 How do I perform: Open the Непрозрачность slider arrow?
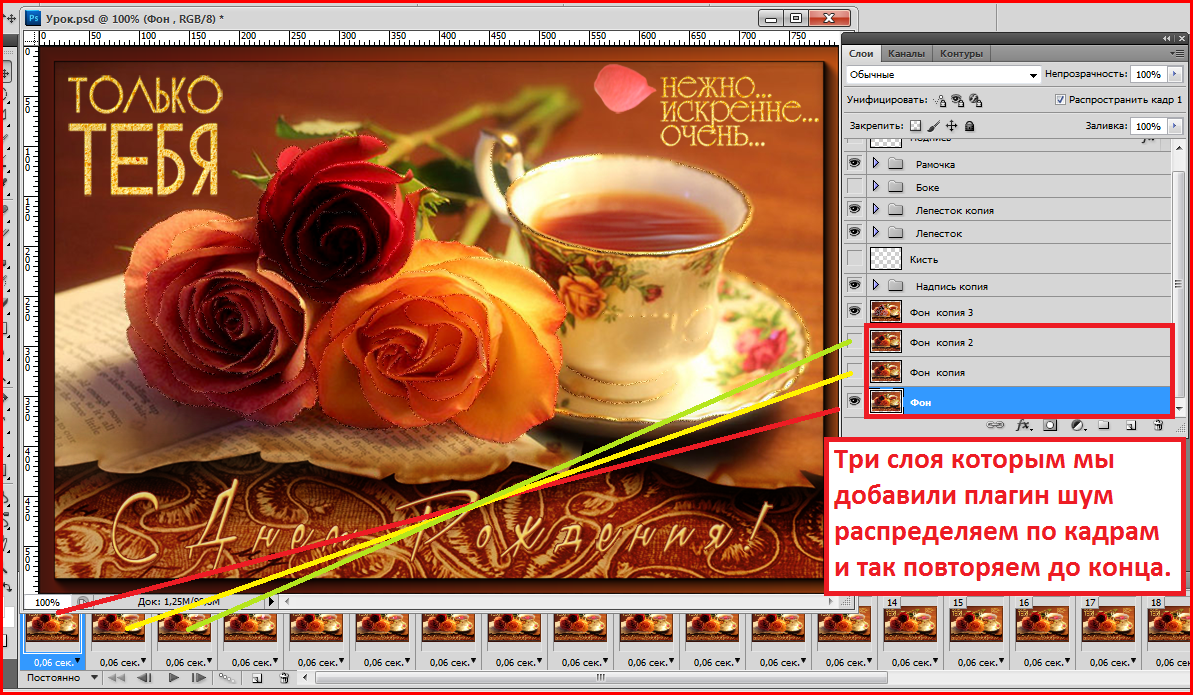[1176, 75]
